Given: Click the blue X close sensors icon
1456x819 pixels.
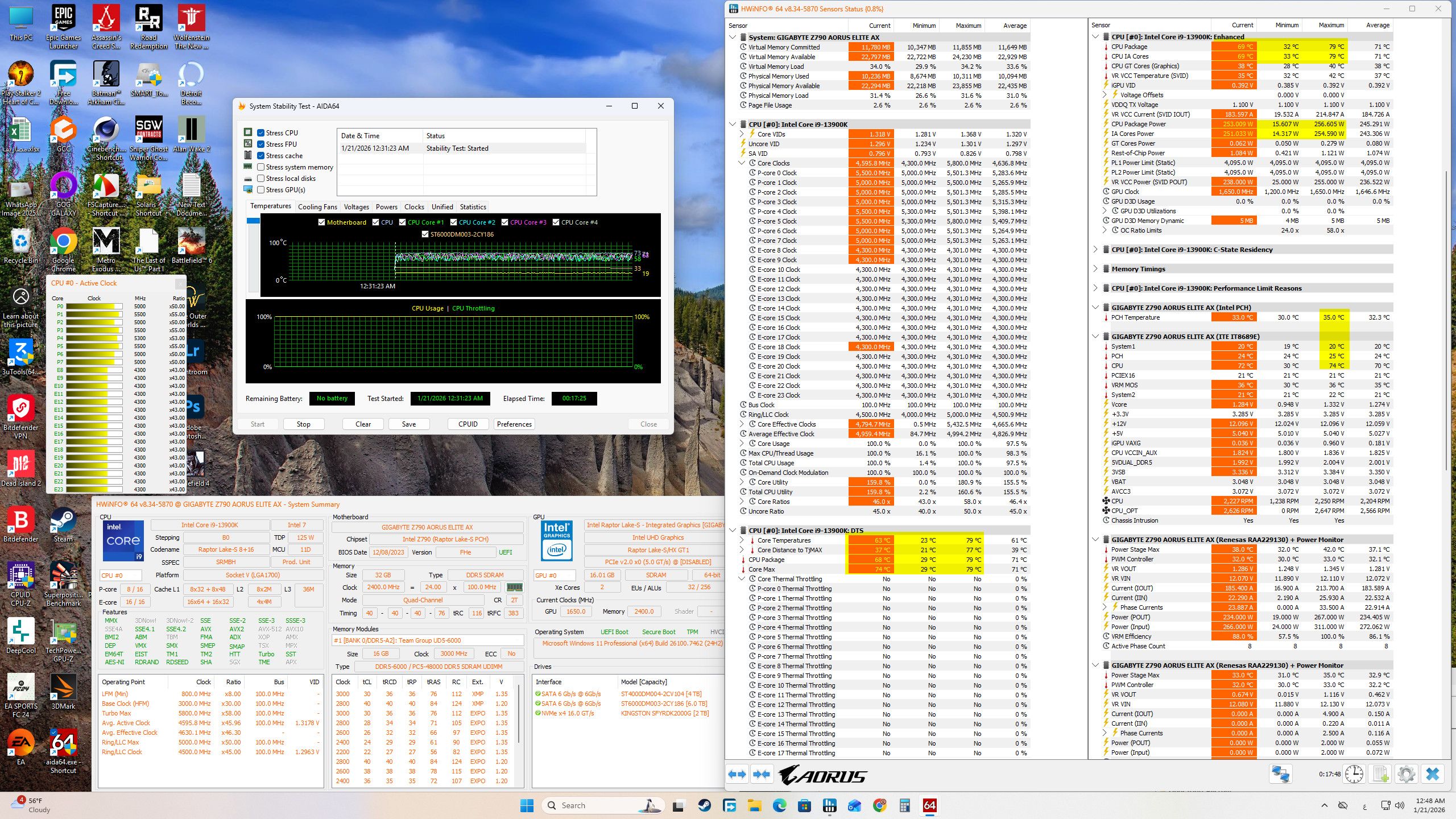Looking at the screenshot, I should coord(1433,774).
